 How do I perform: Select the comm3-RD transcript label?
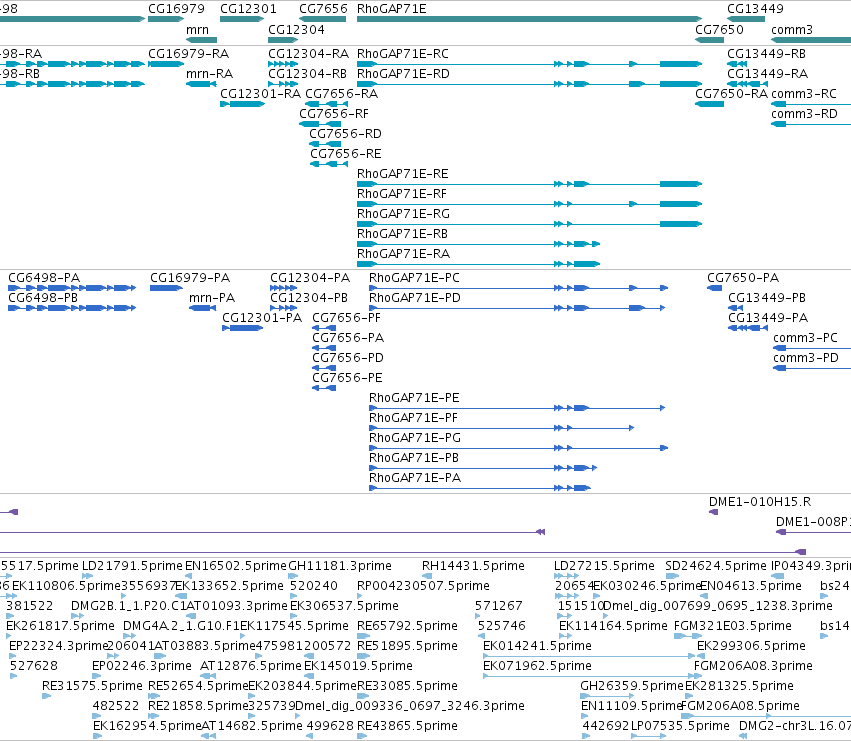[804, 114]
